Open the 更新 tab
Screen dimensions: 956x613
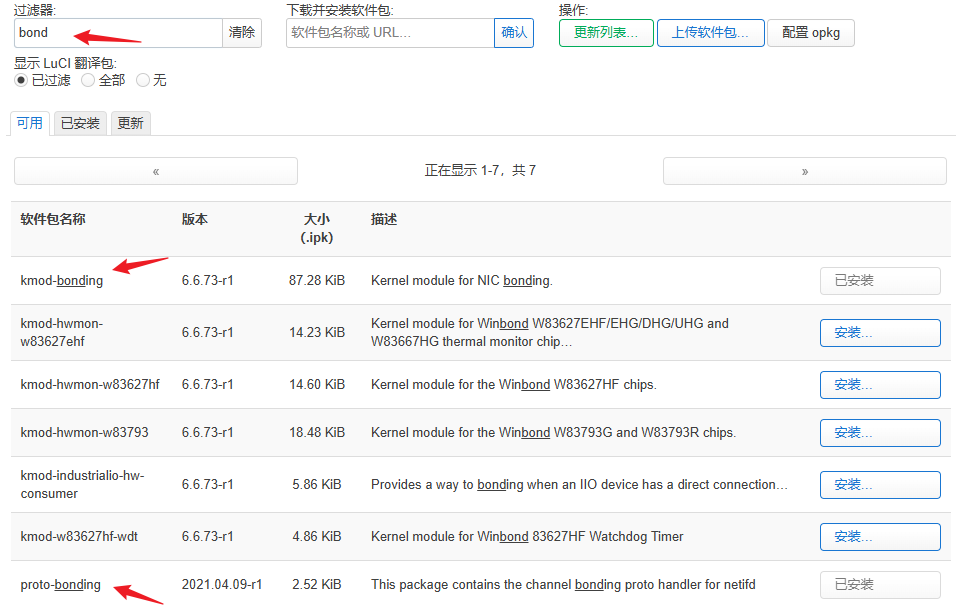click(130, 123)
